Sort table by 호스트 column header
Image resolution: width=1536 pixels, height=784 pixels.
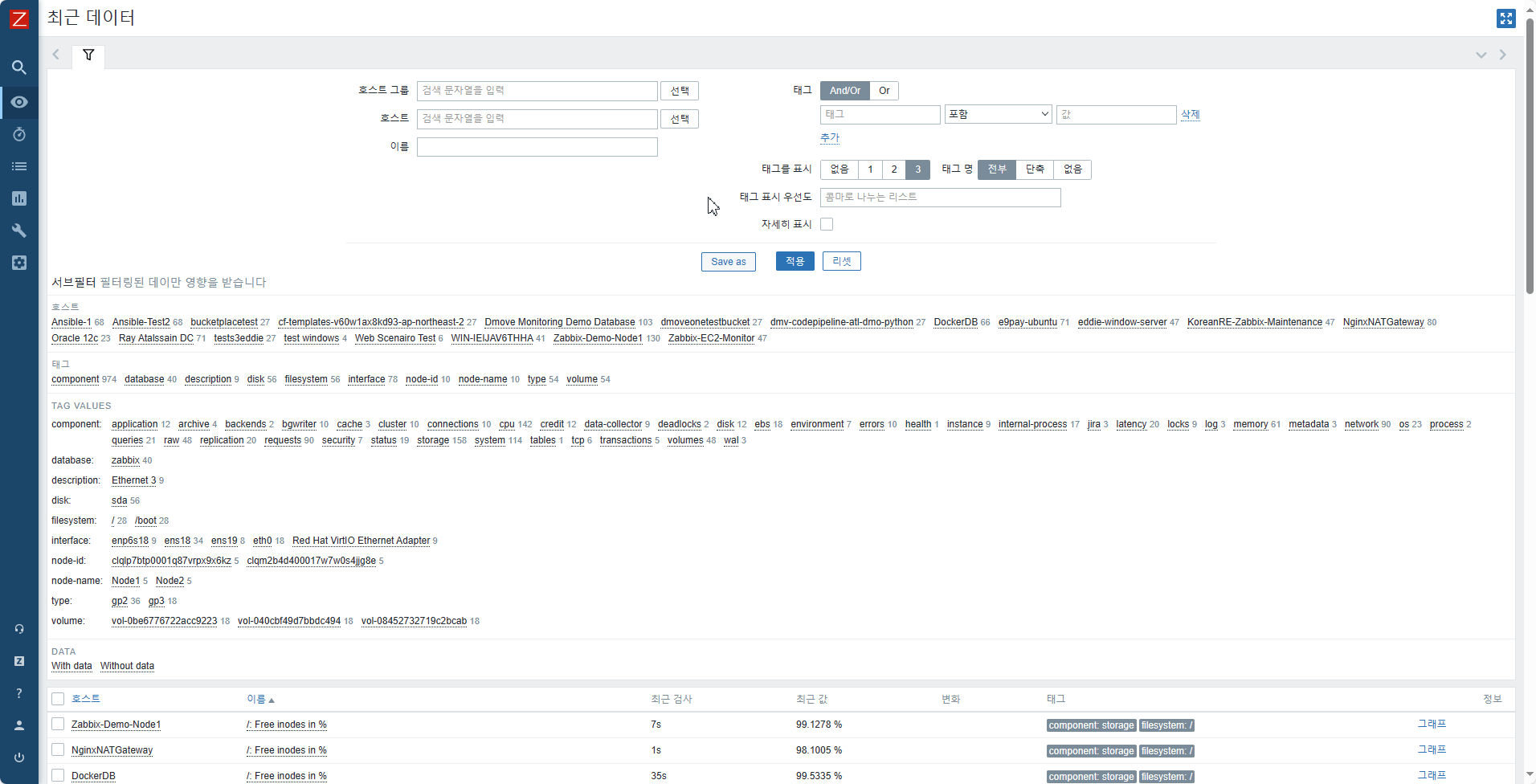[x=85, y=699]
